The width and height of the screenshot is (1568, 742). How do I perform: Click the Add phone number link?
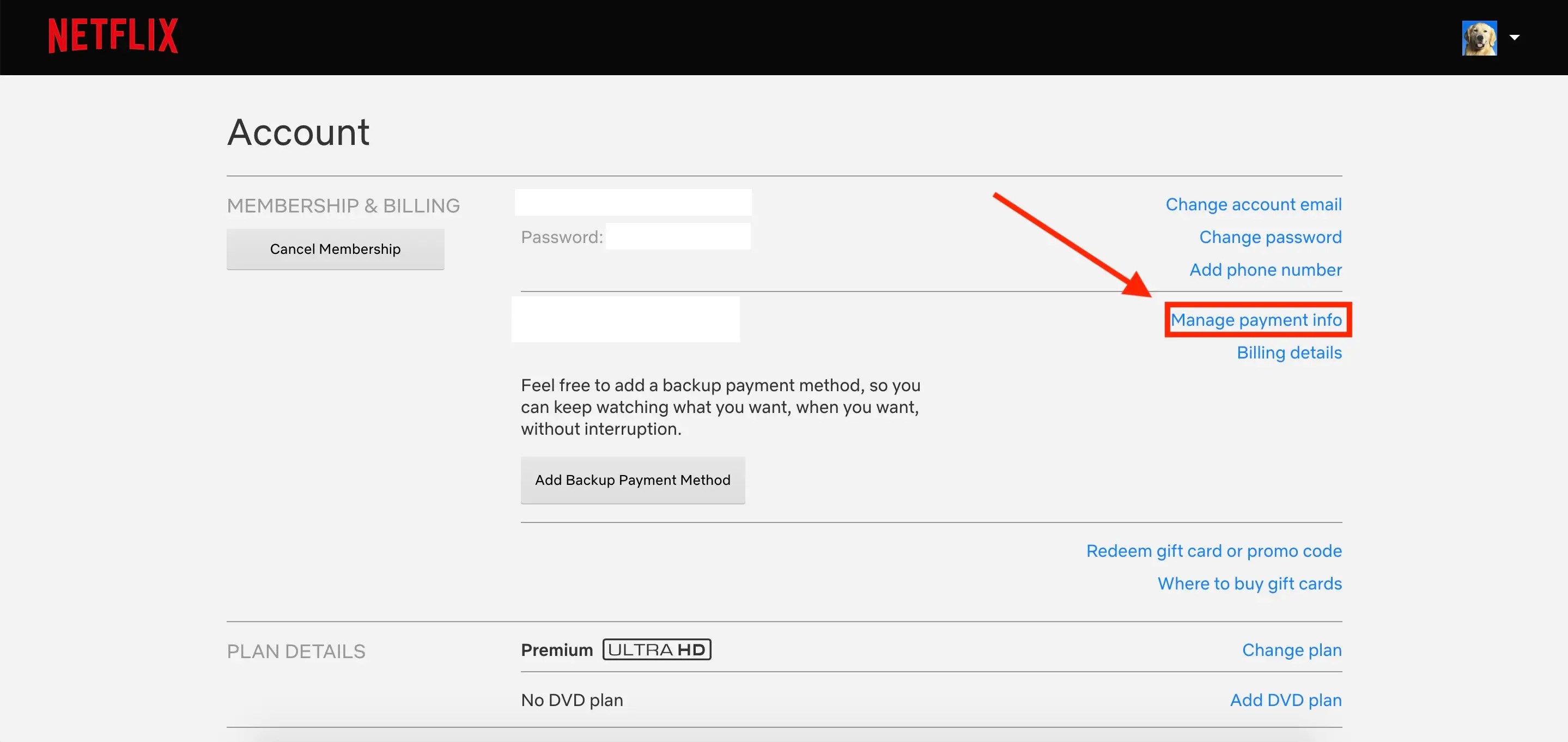[x=1265, y=270]
